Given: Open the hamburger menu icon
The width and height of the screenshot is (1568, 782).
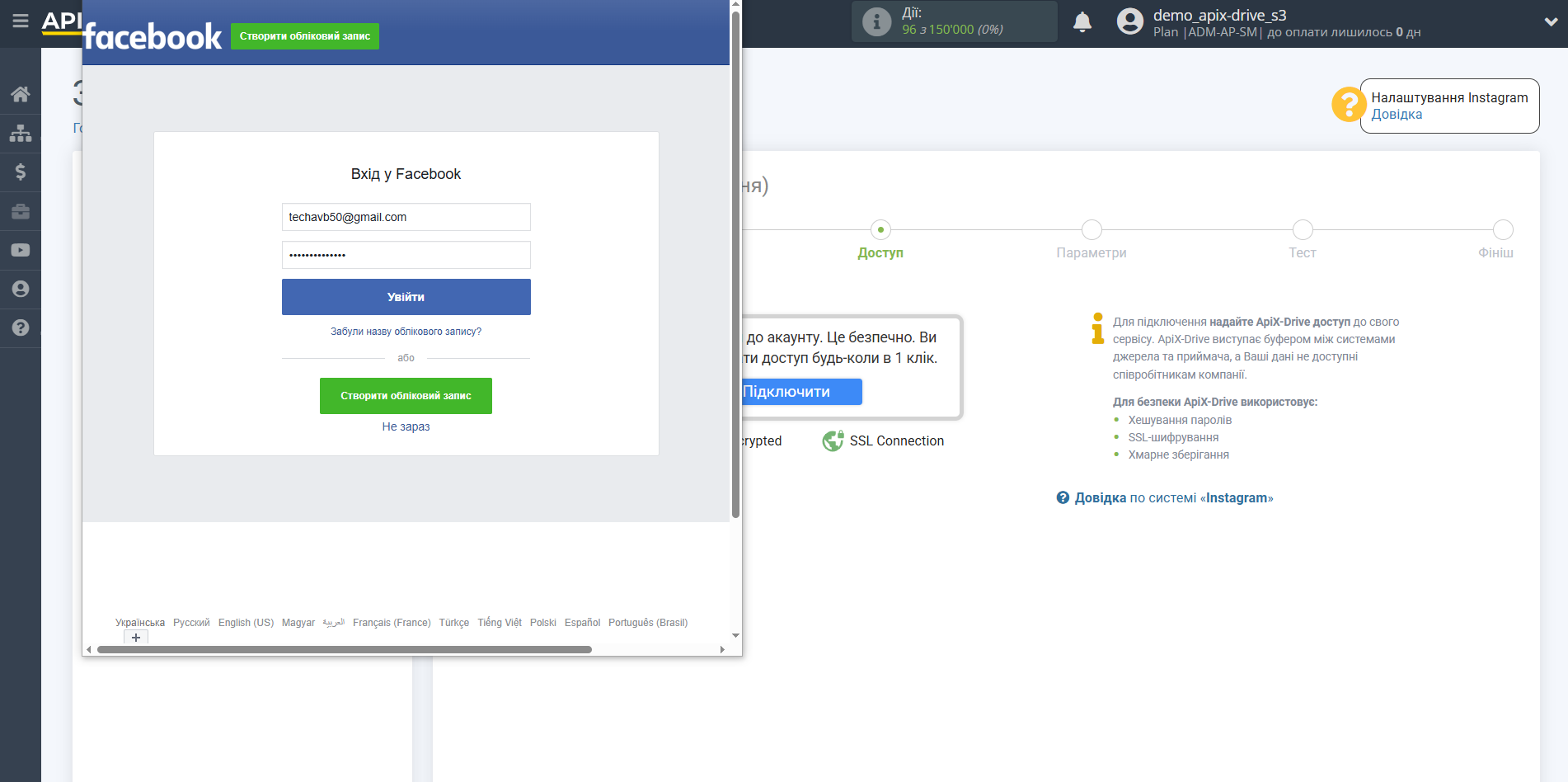Looking at the screenshot, I should coord(21,21).
